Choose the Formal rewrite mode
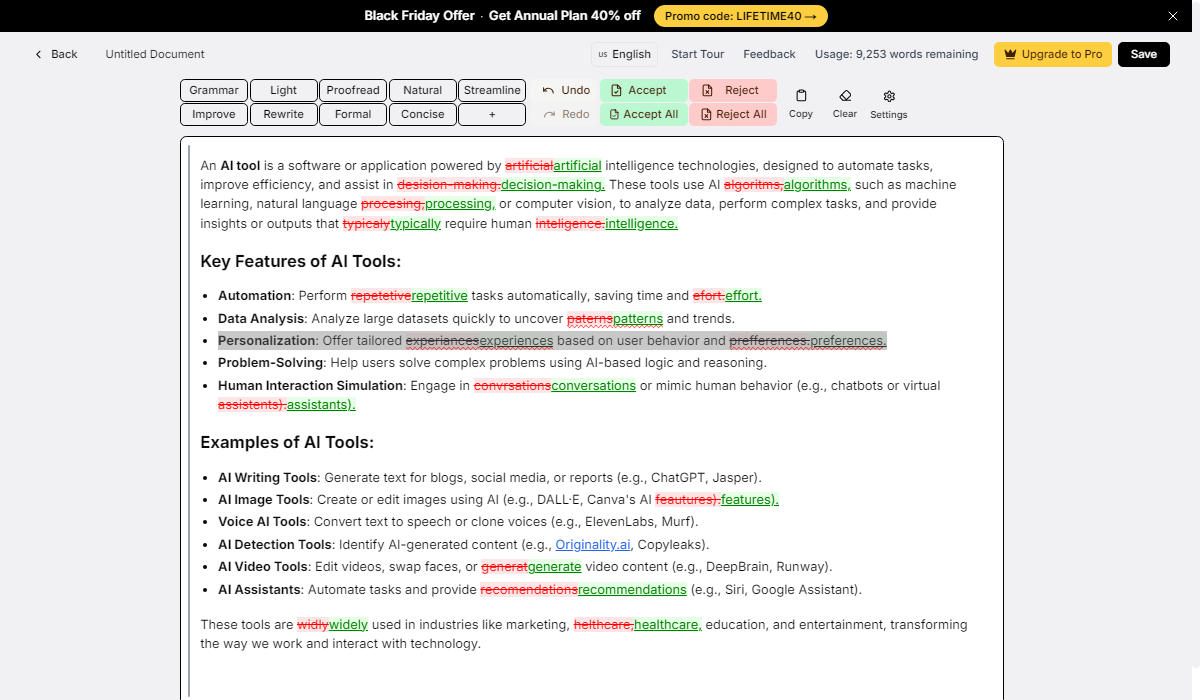This screenshot has width=1200, height=700. 353,114
